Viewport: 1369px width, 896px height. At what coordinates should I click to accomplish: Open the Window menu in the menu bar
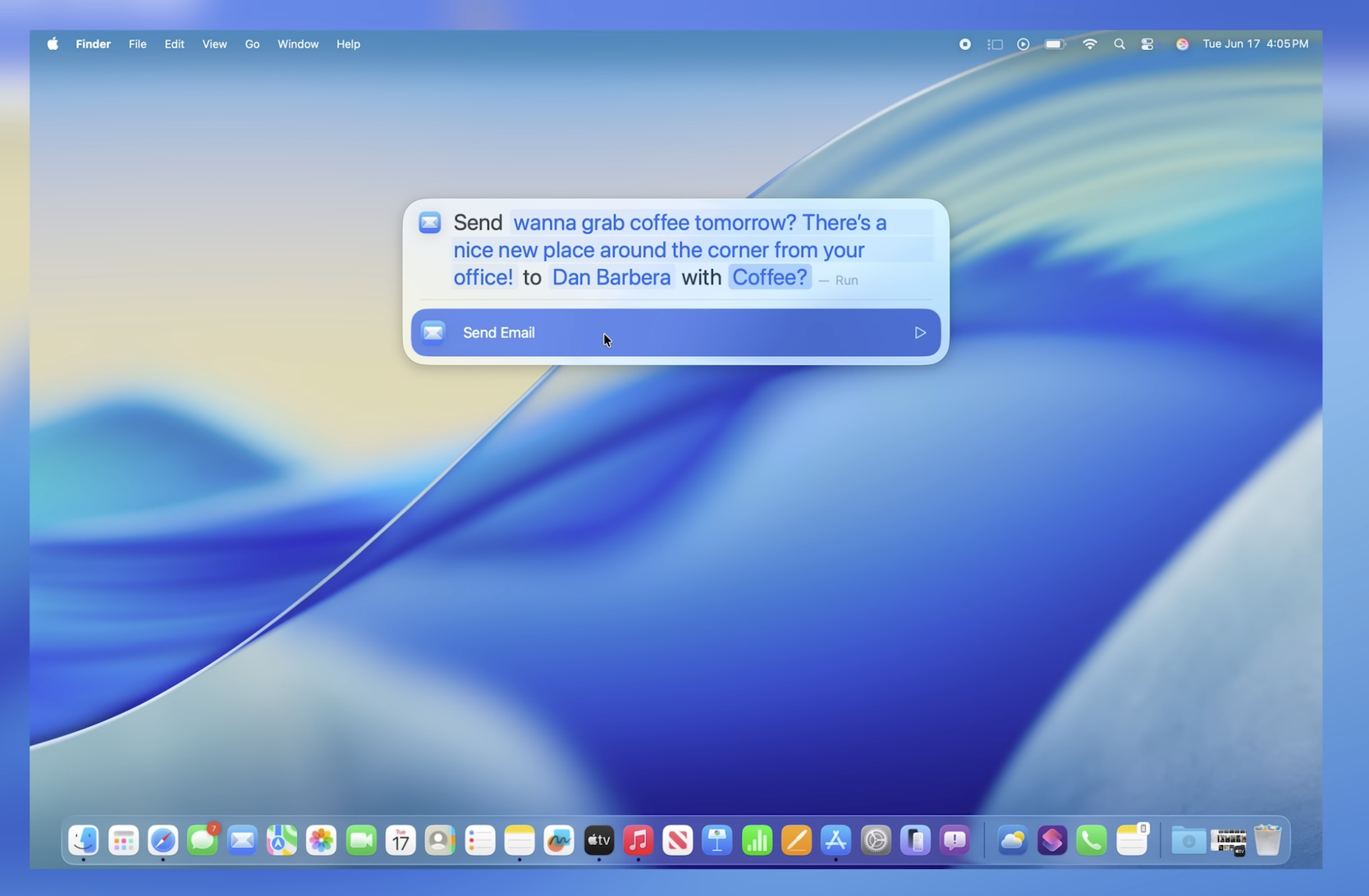click(297, 44)
